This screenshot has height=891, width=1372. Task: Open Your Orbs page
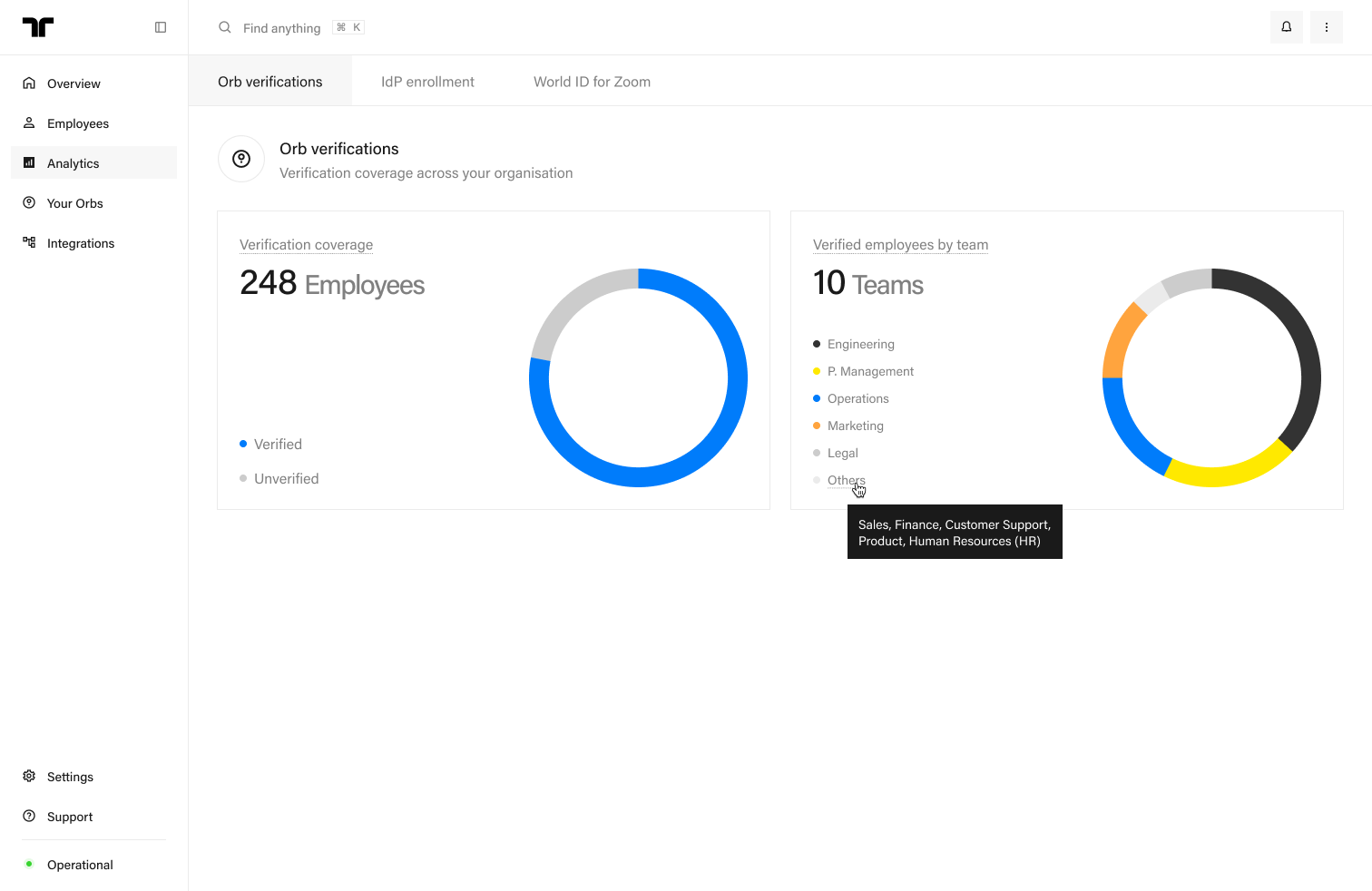click(94, 203)
